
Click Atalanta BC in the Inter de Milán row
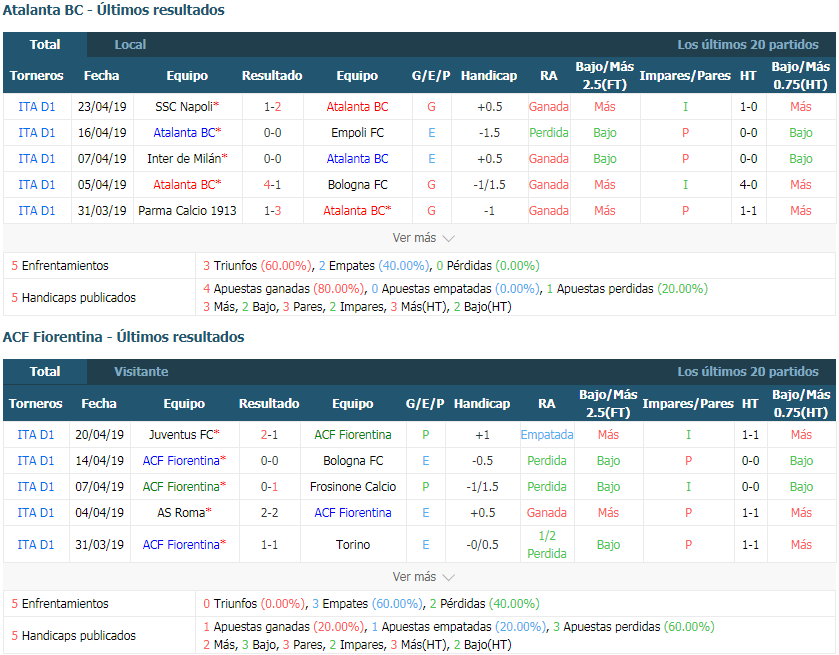pos(357,159)
